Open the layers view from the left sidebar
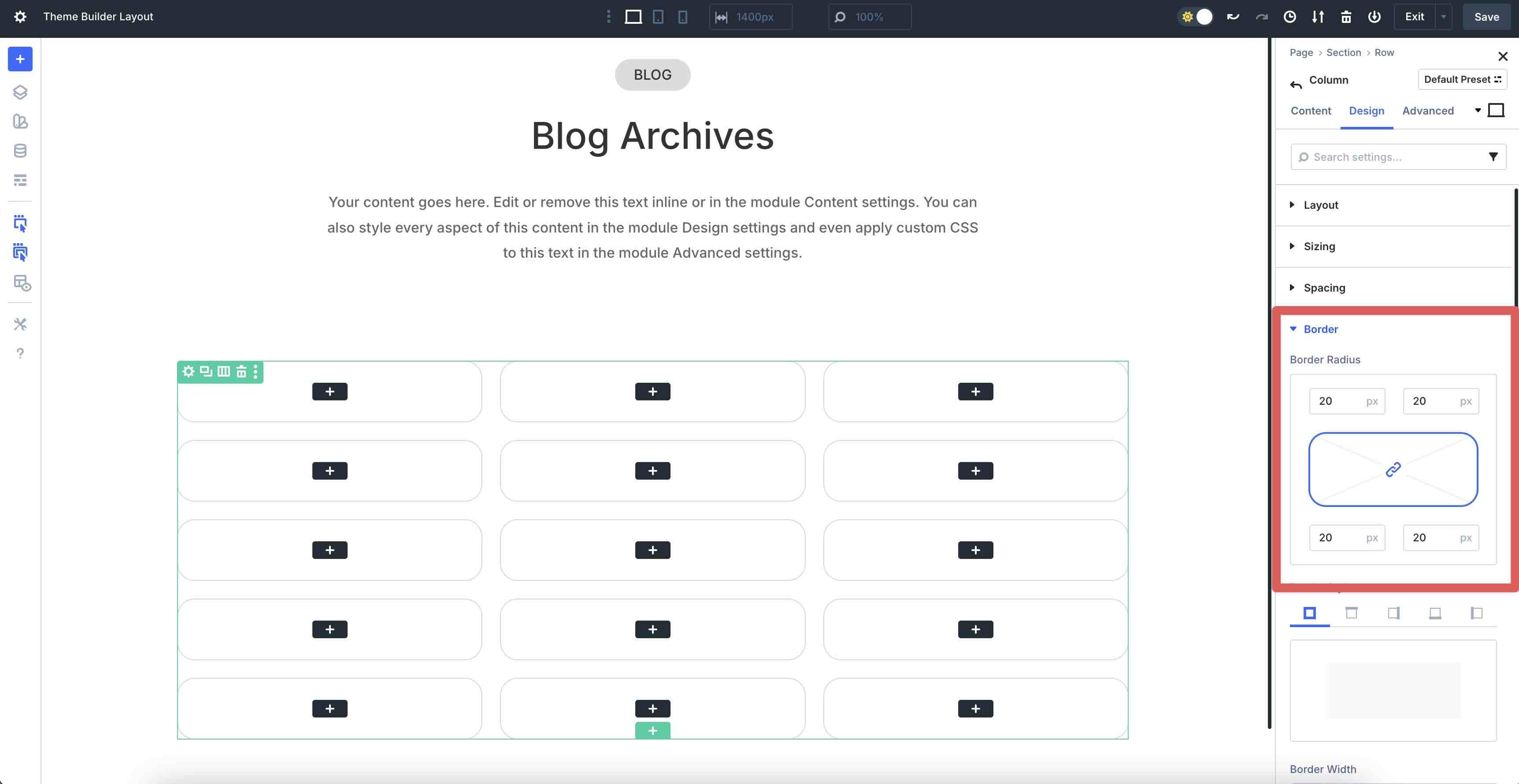 click(19, 92)
